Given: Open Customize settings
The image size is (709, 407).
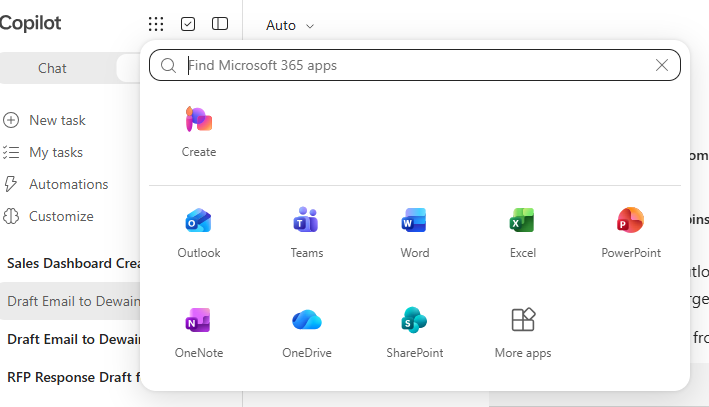Looking at the screenshot, I should click(48, 216).
